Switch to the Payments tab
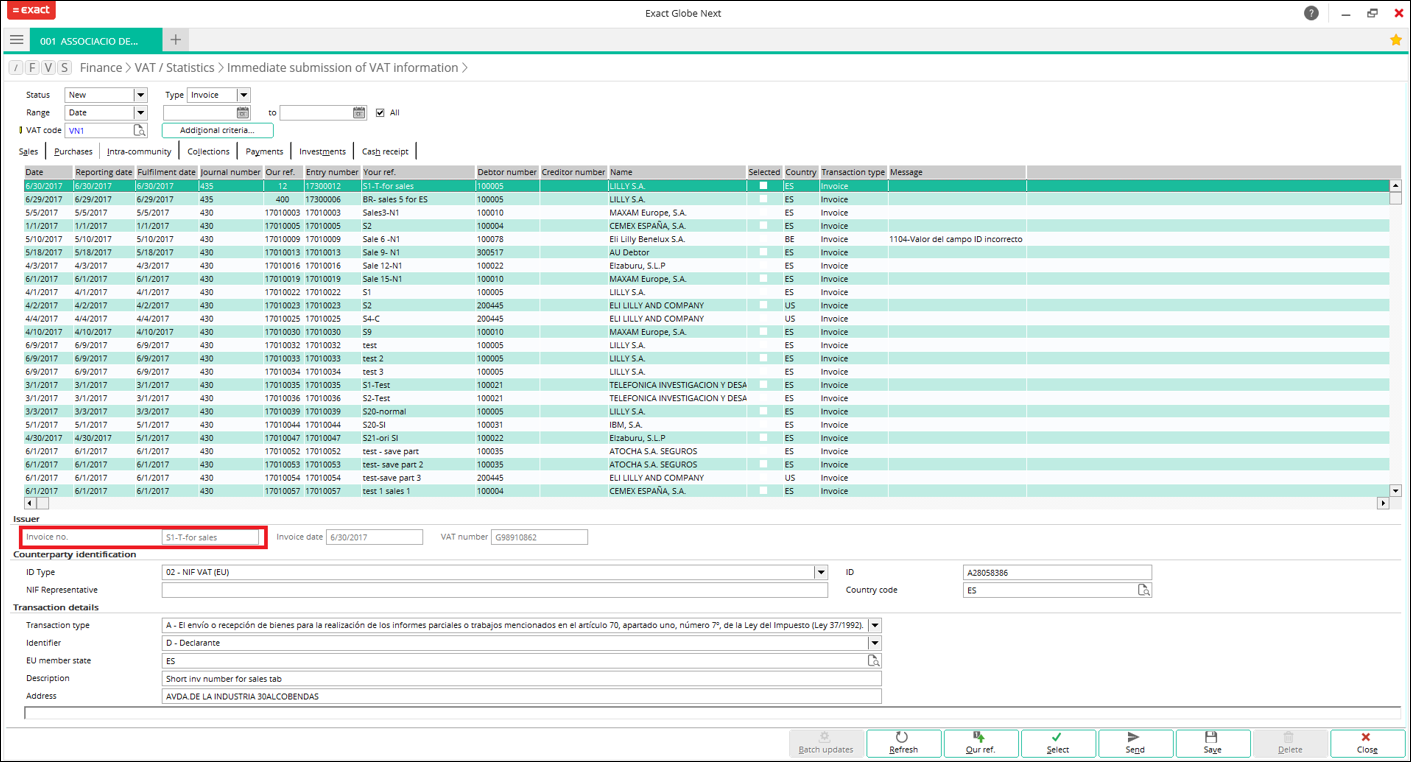 264,152
